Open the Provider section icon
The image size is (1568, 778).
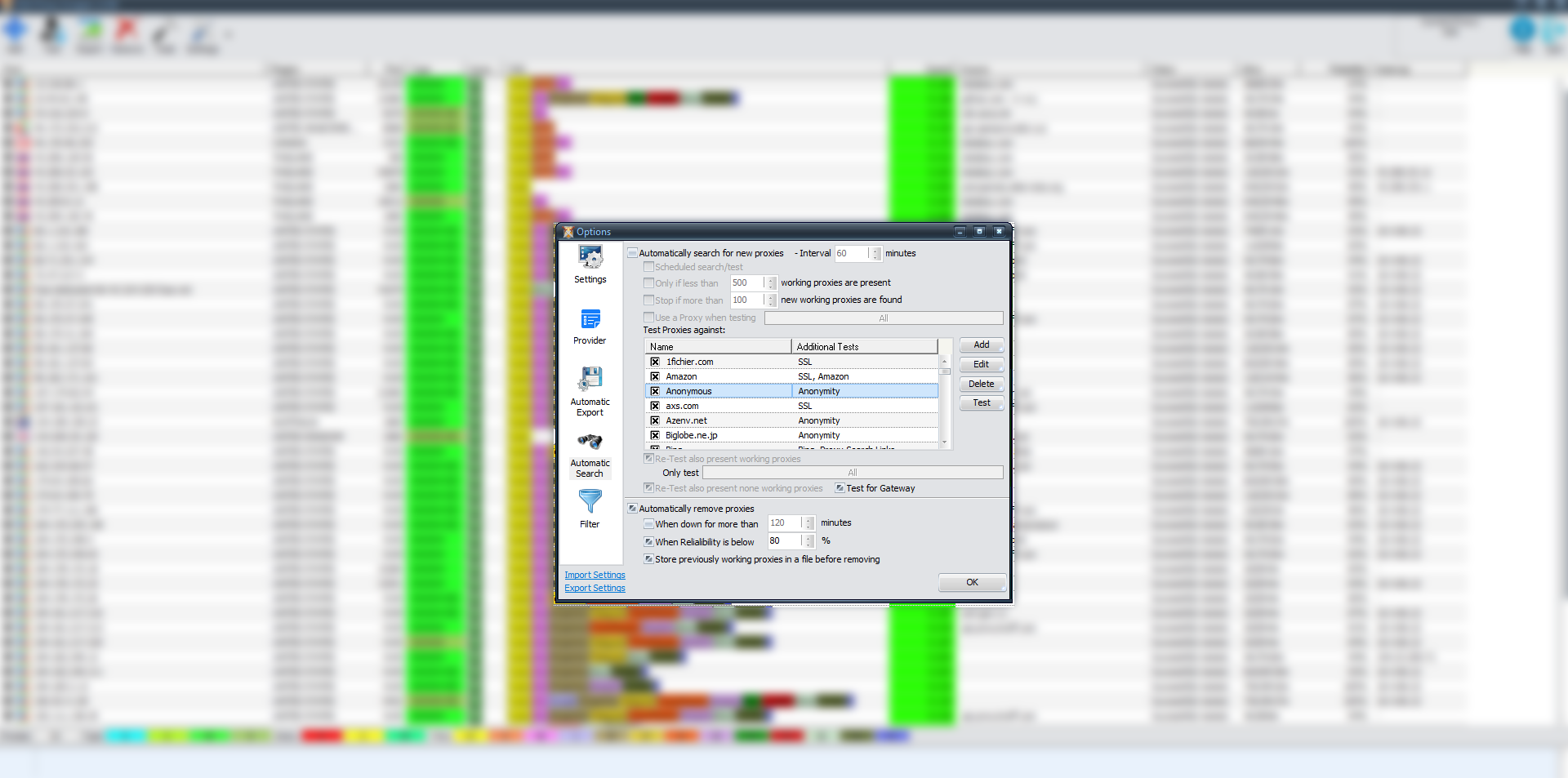[590, 319]
